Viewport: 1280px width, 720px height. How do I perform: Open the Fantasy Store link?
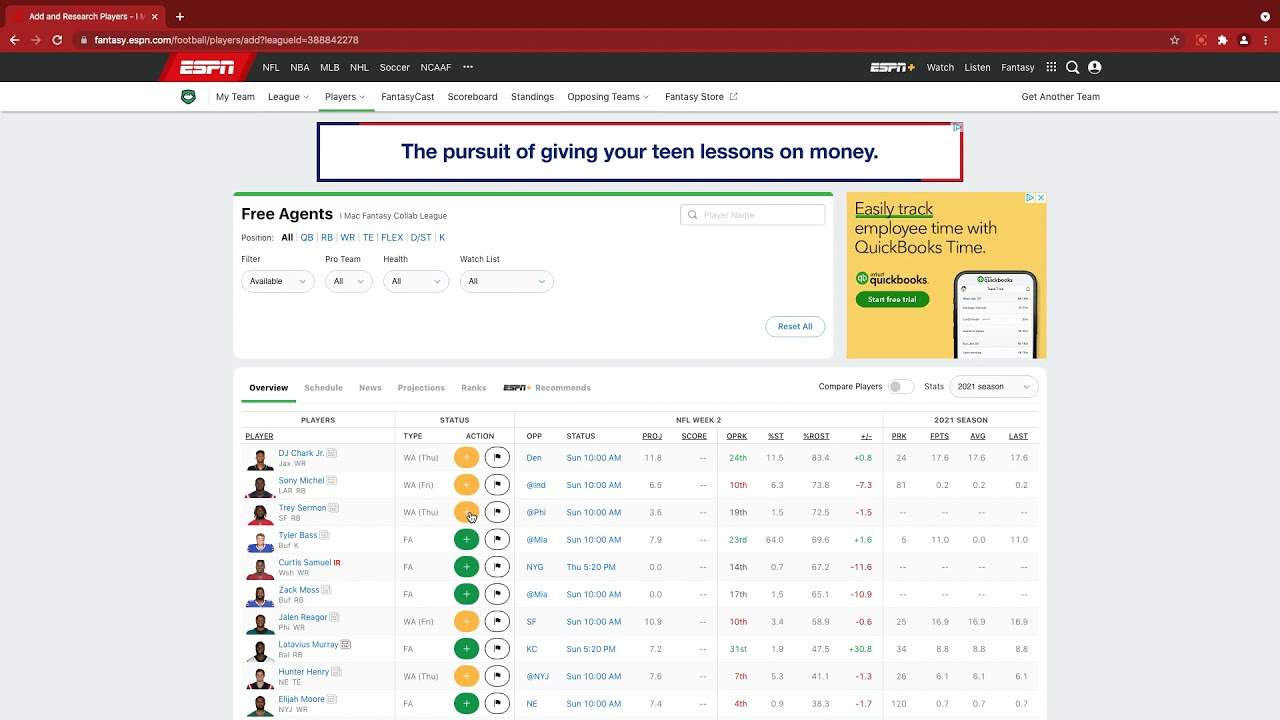pos(701,97)
